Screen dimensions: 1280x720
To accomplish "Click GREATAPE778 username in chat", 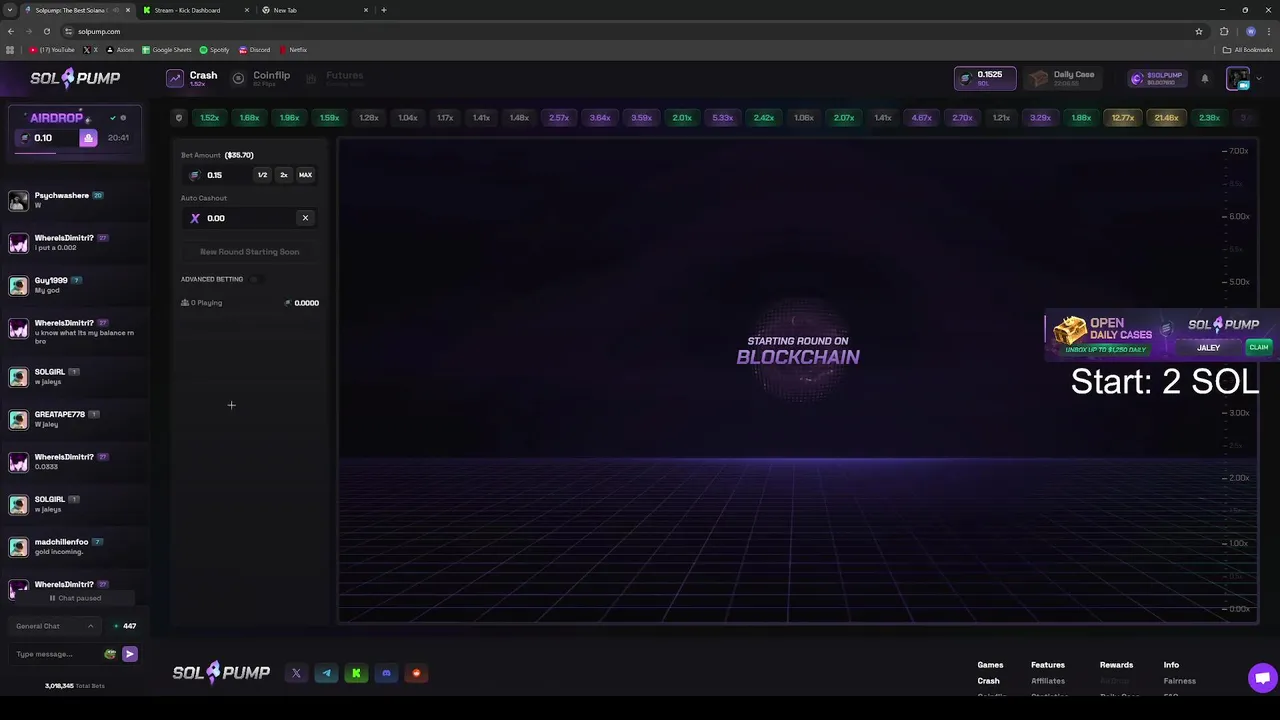I will pyautogui.click(x=60, y=414).
